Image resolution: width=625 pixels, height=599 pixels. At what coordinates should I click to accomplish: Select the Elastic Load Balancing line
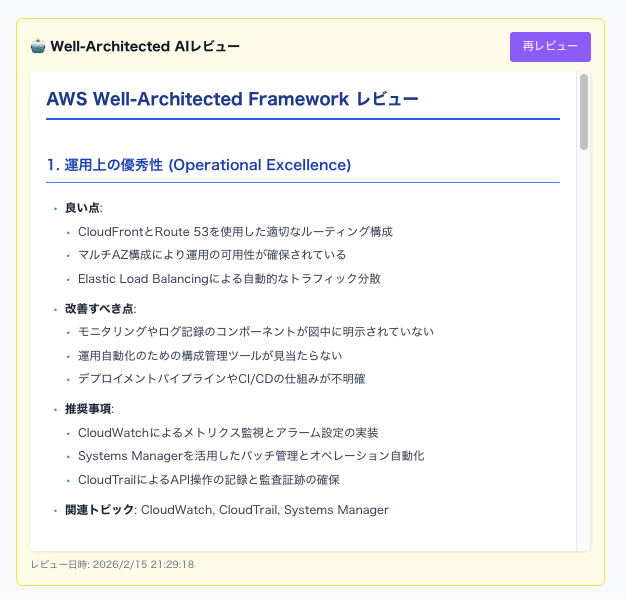(229, 278)
